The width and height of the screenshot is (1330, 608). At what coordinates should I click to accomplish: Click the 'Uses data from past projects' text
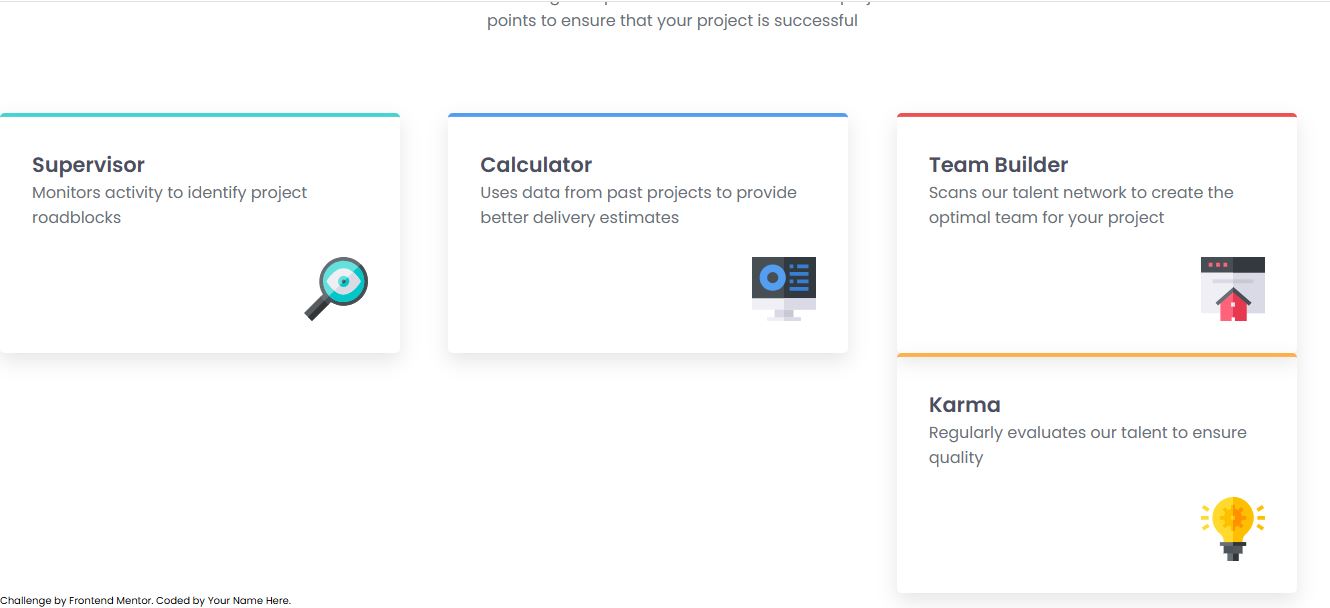[638, 205]
